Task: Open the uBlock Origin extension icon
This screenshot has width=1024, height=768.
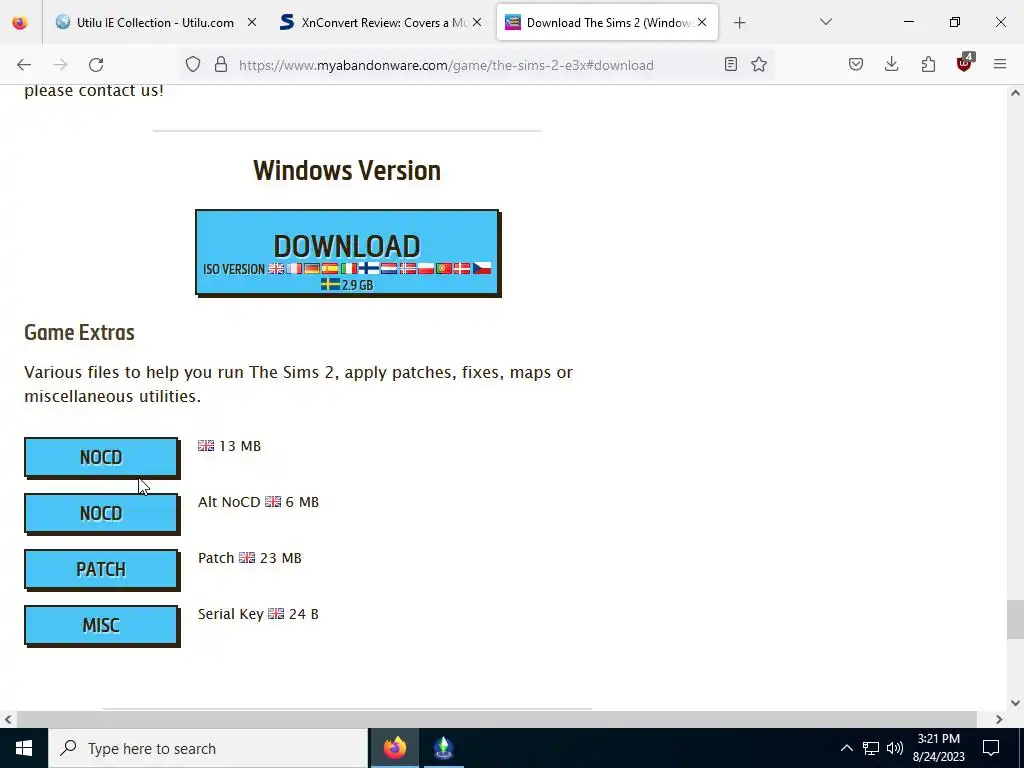Action: pyautogui.click(x=964, y=63)
